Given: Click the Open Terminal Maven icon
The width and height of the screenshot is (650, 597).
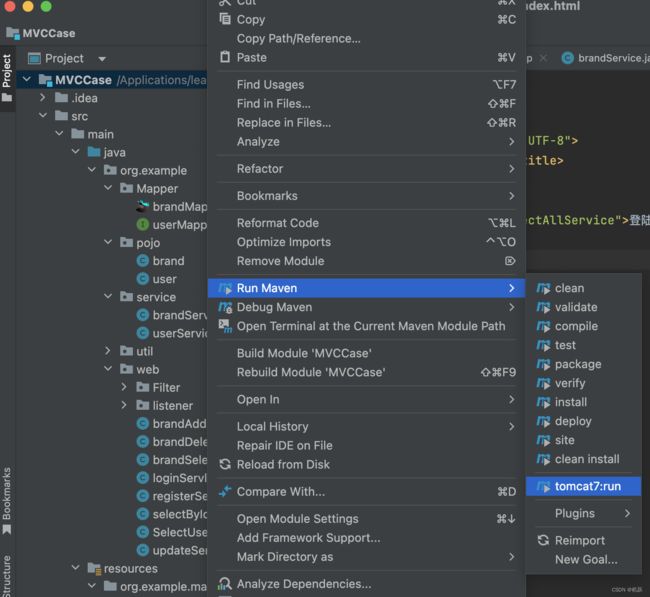Looking at the screenshot, I should coord(225,326).
